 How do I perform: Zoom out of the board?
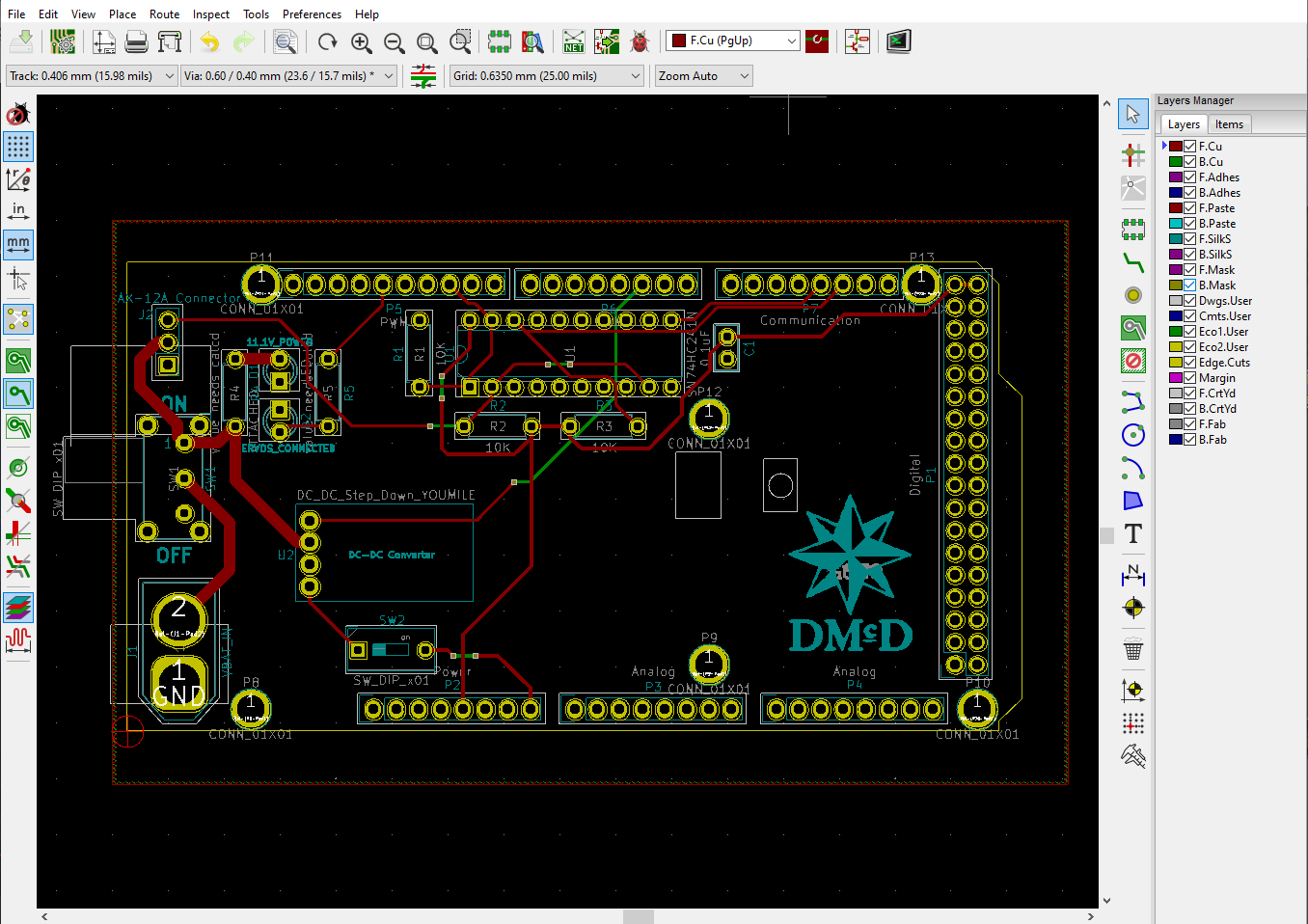[x=395, y=41]
